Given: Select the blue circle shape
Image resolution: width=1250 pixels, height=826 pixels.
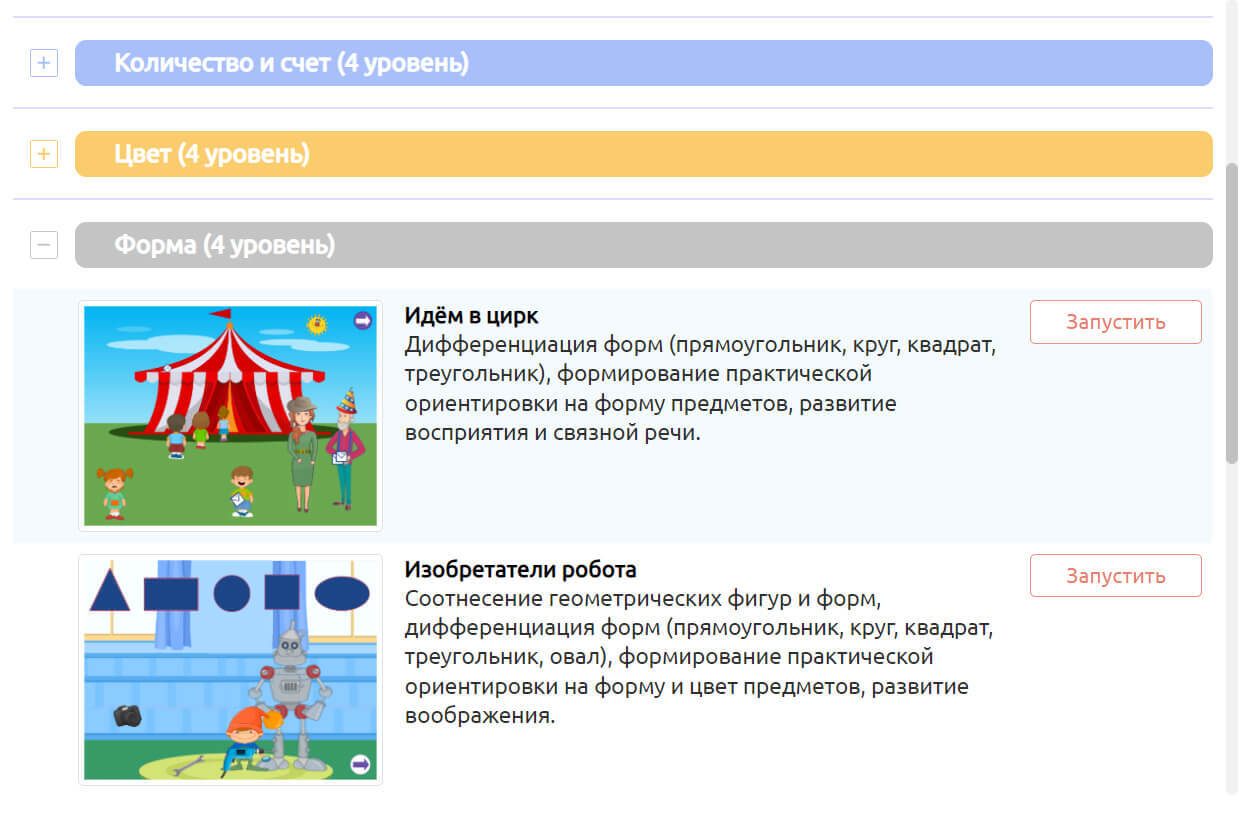Looking at the screenshot, I should [231, 593].
